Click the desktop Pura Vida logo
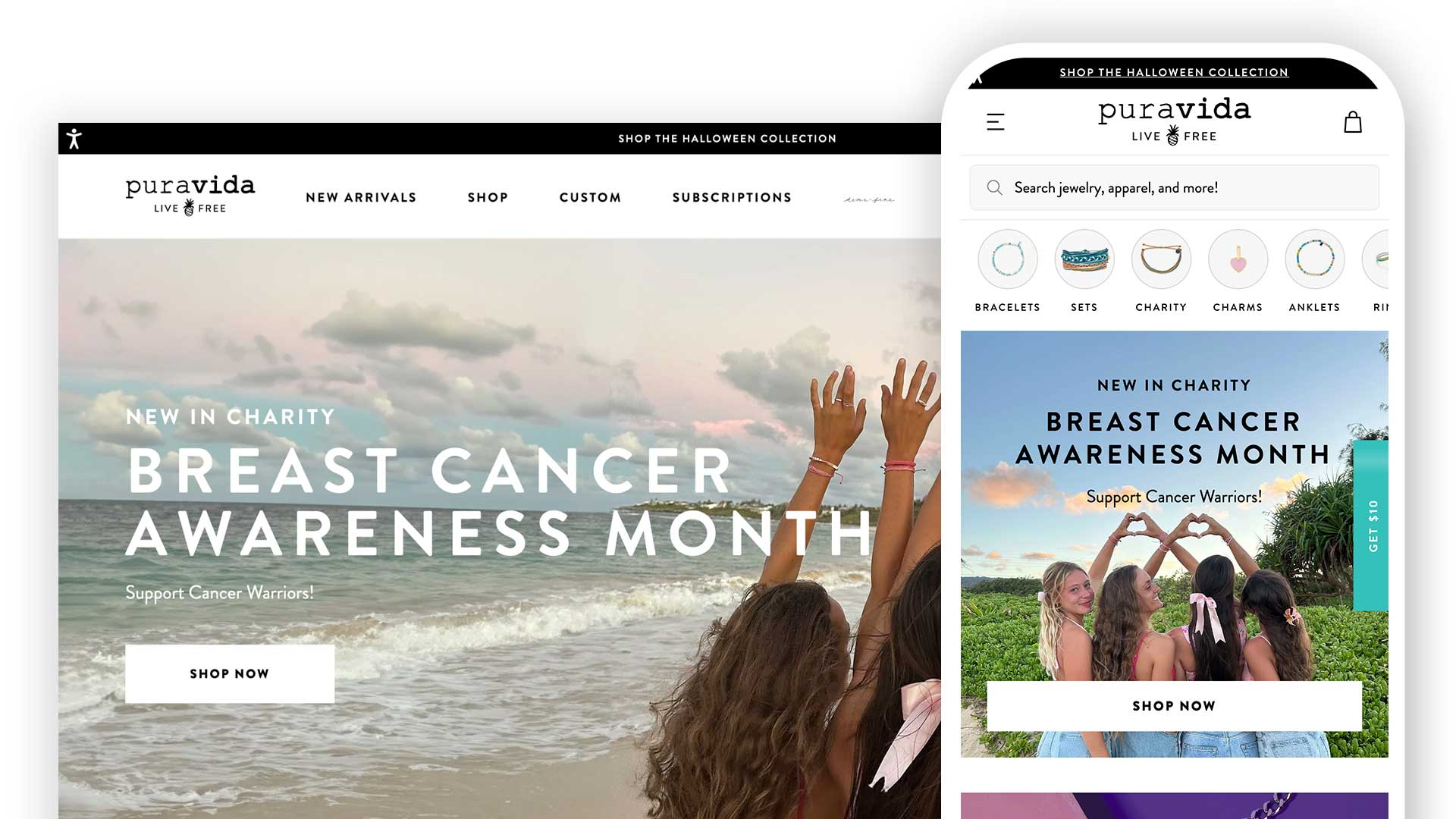This screenshot has height=819, width=1456. (x=190, y=196)
